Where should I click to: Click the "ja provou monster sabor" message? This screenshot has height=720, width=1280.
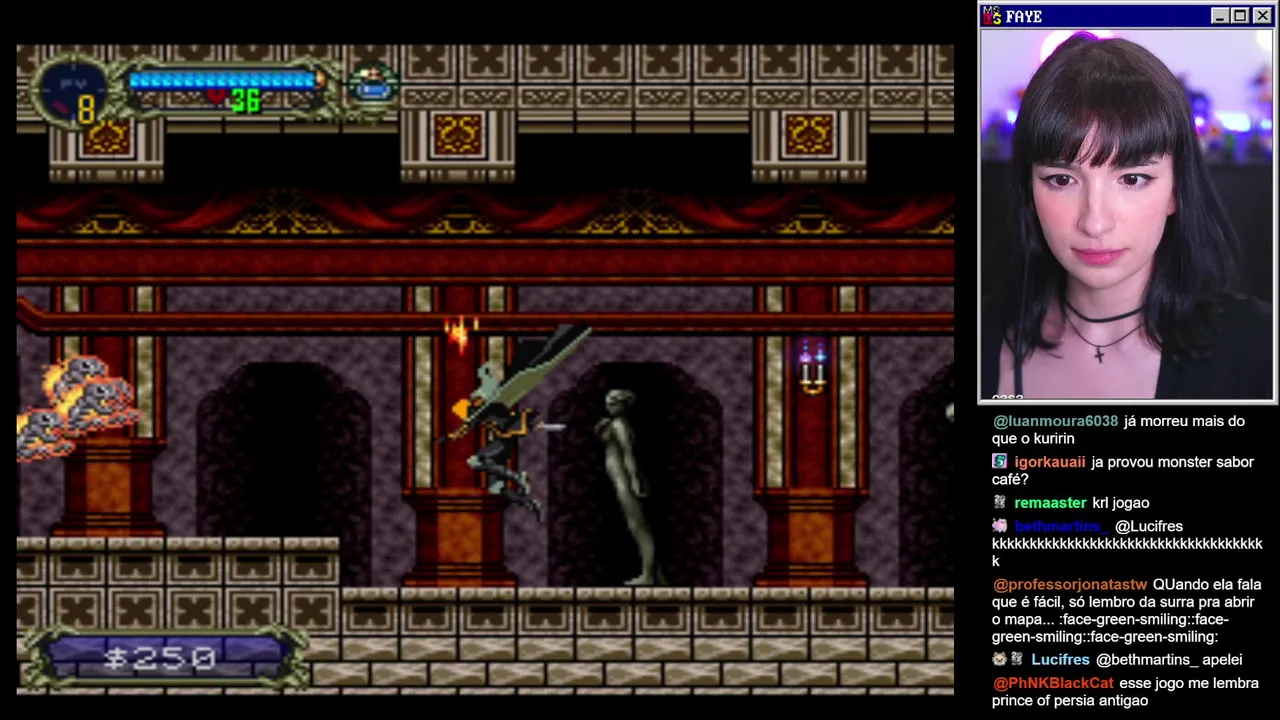(1173, 462)
